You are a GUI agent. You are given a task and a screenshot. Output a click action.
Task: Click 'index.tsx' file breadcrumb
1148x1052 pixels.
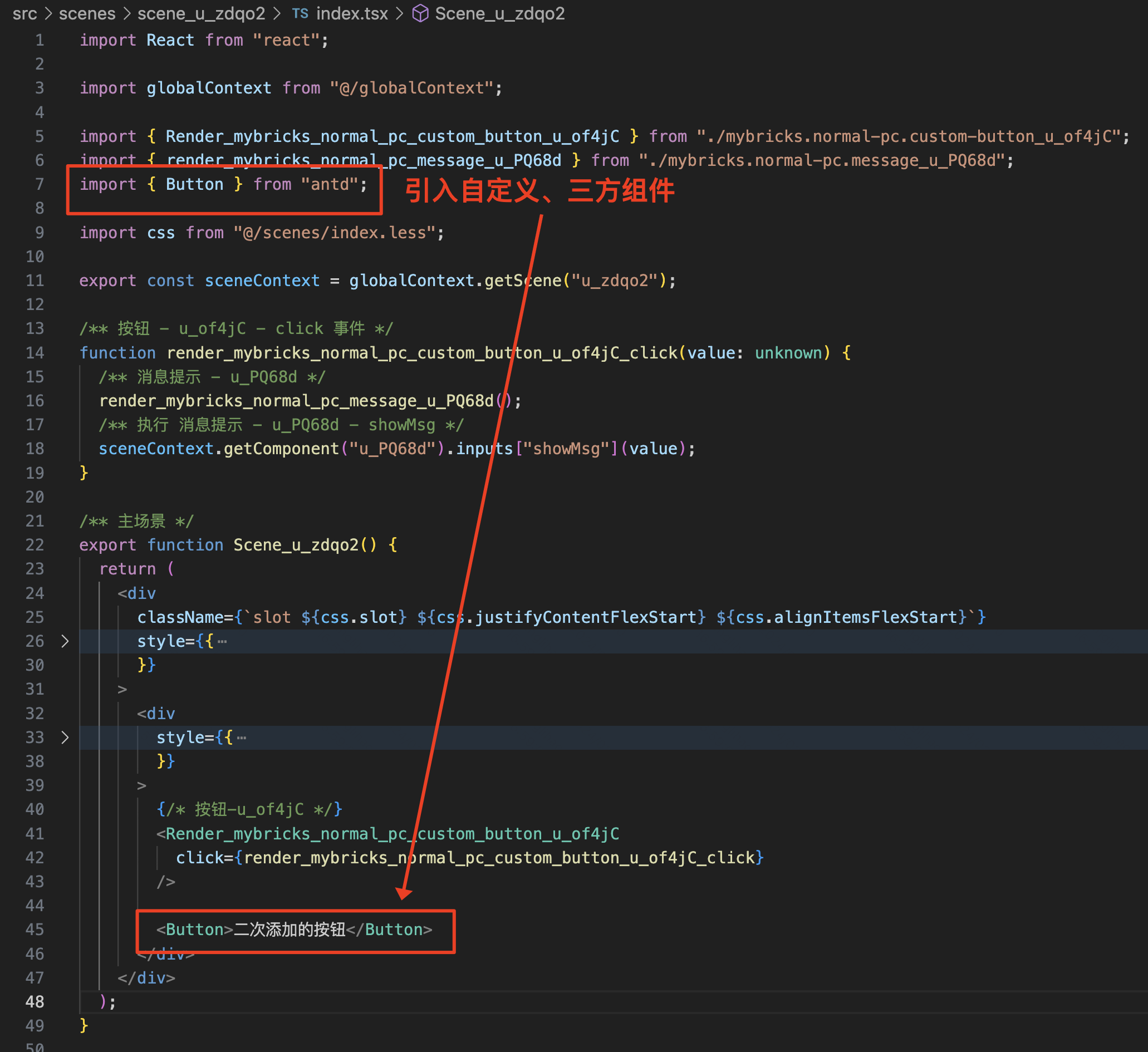[x=352, y=14]
